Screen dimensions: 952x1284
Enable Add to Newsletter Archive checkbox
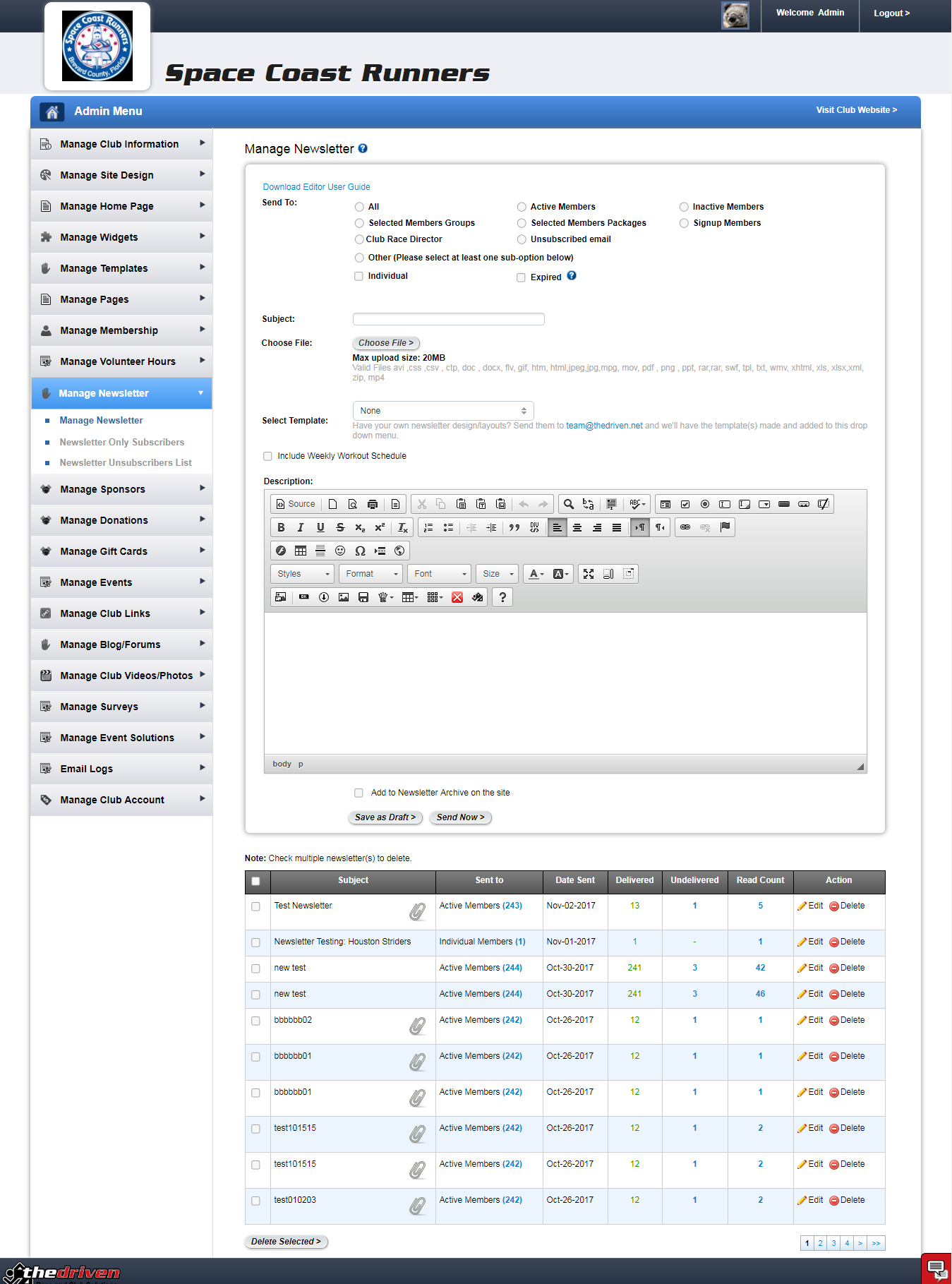tap(358, 793)
